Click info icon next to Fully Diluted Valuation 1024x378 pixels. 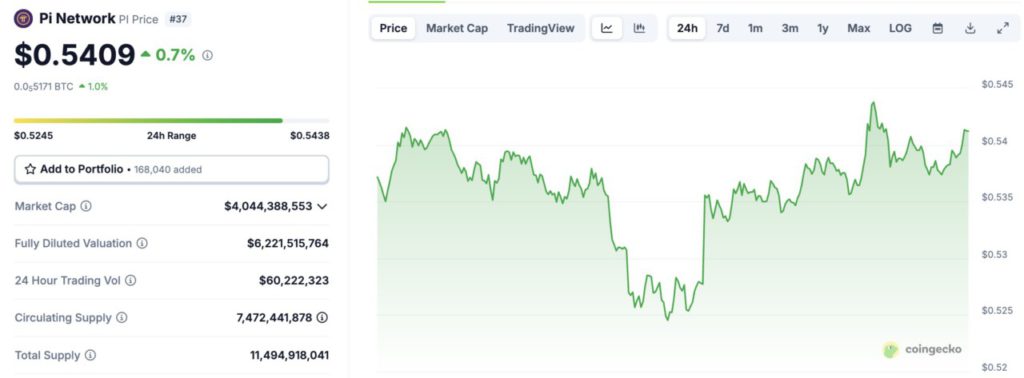(x=142, y=244)
